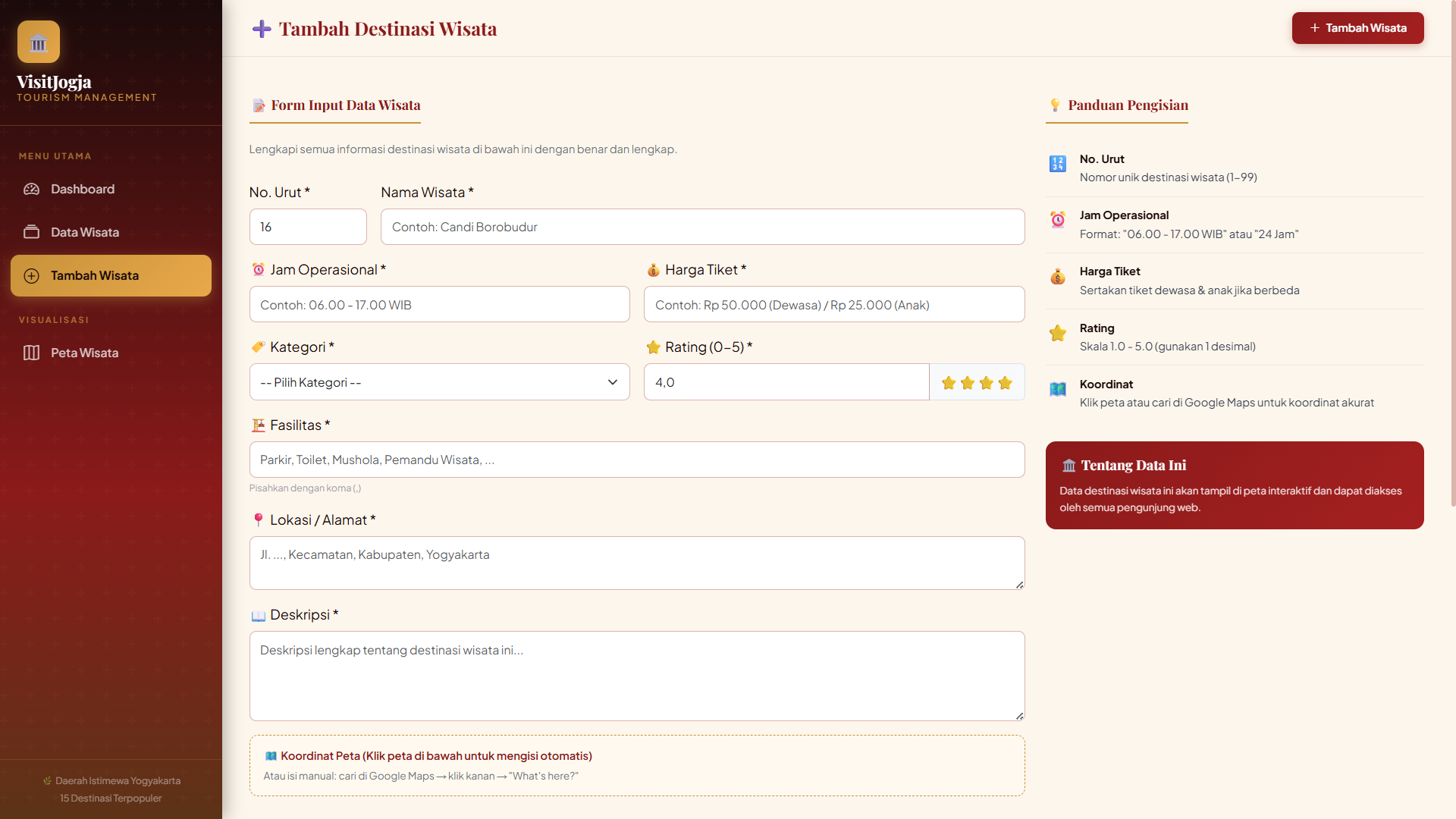Click the Harga Tiket input field
This screenshot has height=819, width=1456.
834,304
